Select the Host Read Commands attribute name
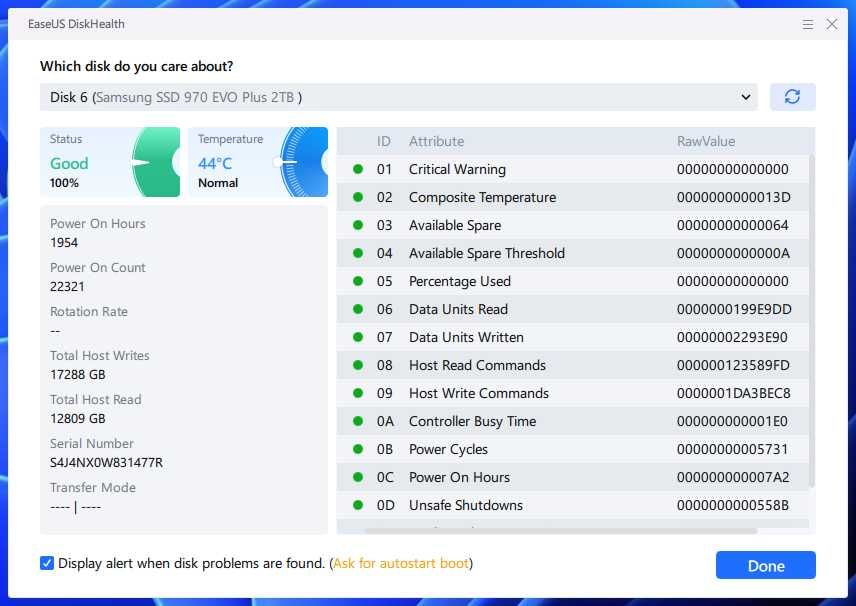The image size is (856, 606). [x=477, y=365]
